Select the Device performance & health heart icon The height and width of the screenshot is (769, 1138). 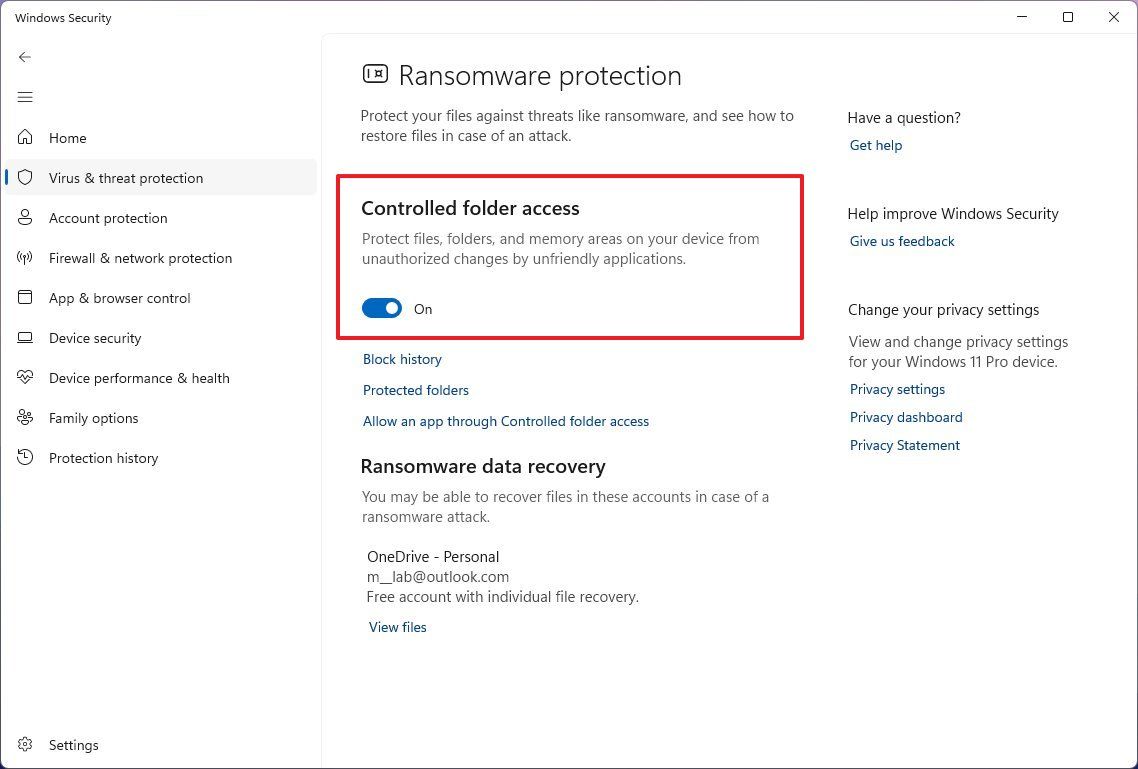25,378
